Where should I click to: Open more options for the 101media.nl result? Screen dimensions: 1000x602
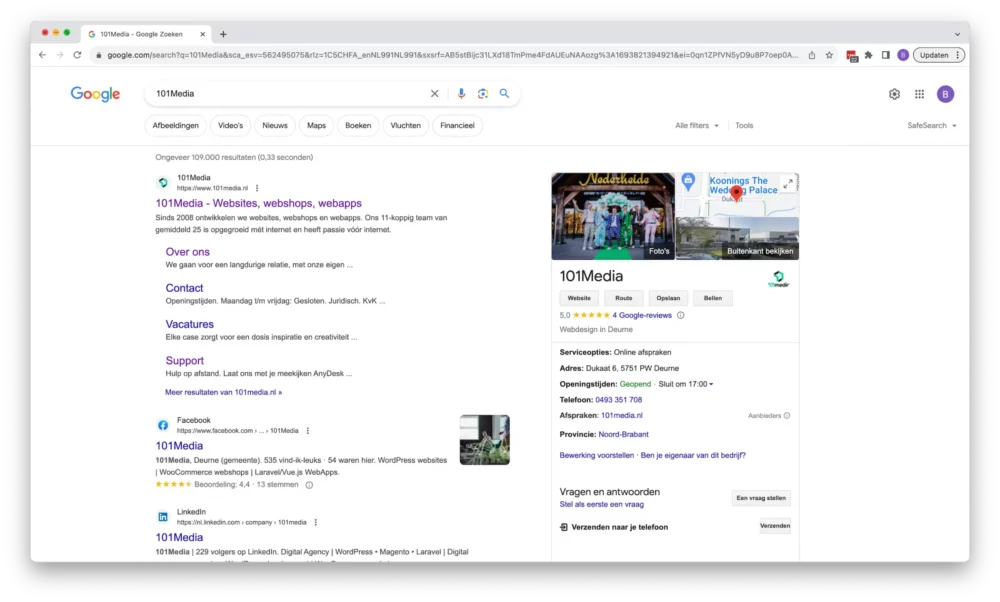click(257, 188)
